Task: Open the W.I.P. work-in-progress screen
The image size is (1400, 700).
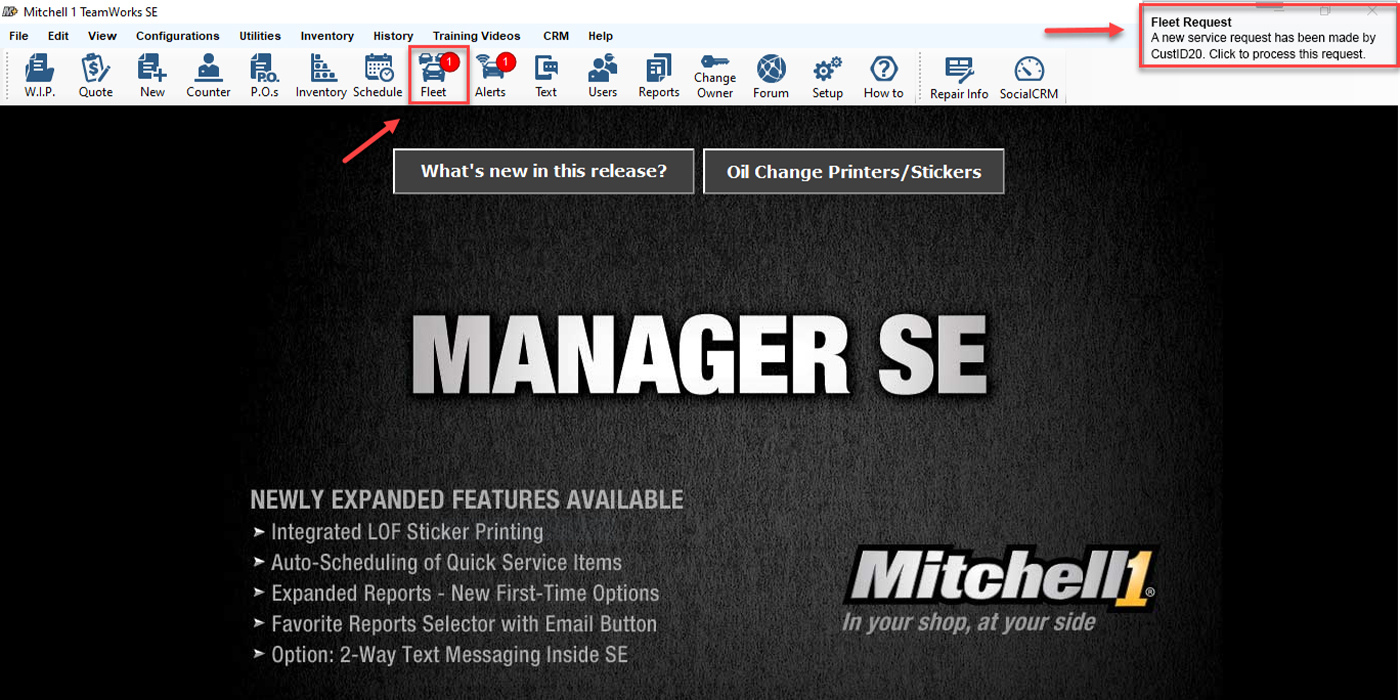Action: (40, 77)
